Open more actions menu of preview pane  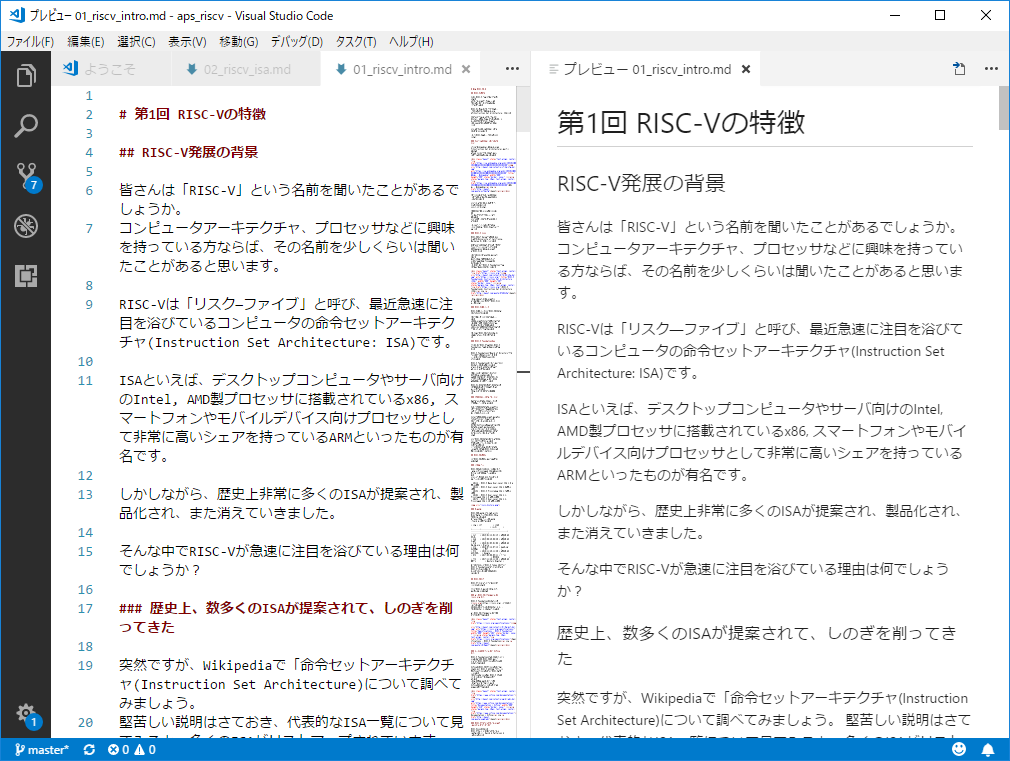pos(991,69)
